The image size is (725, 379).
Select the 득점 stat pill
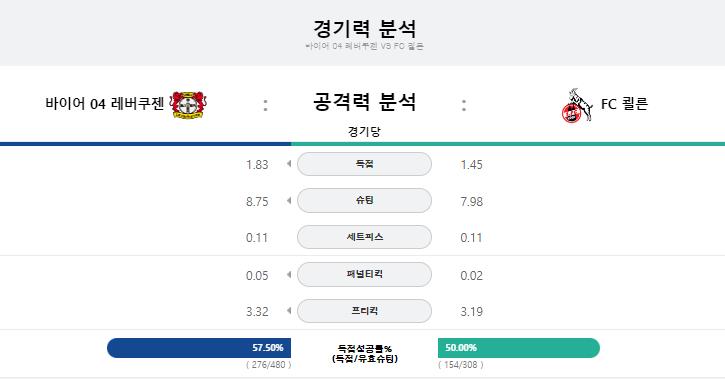[364, 164]
